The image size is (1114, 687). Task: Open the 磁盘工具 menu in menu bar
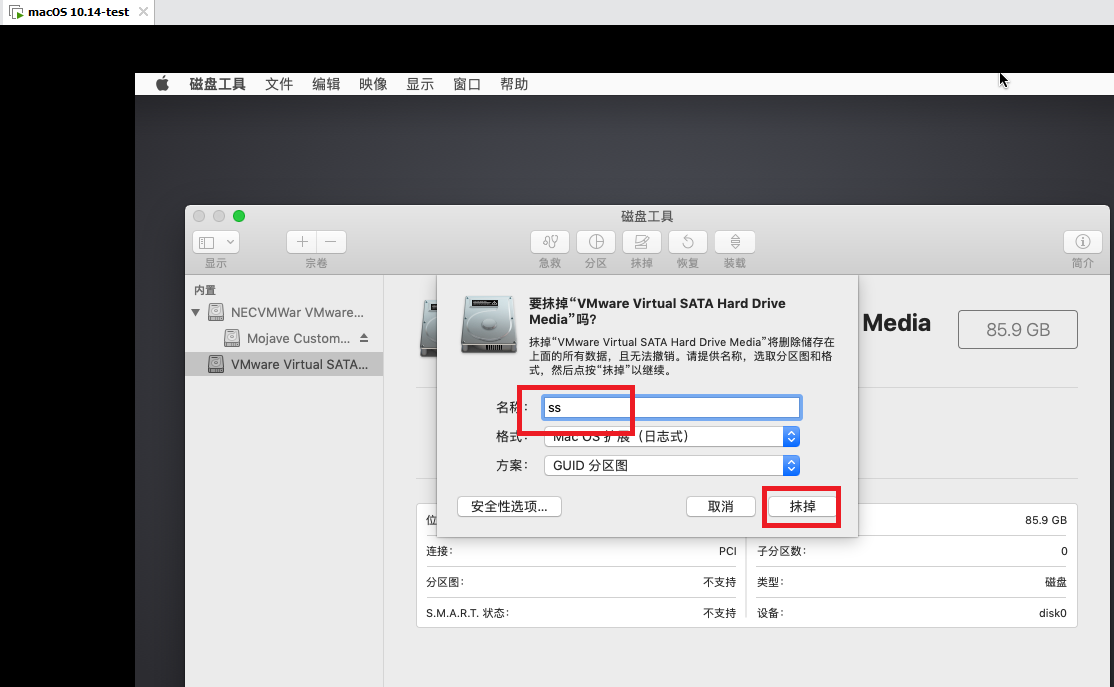[x=217, y=84]
